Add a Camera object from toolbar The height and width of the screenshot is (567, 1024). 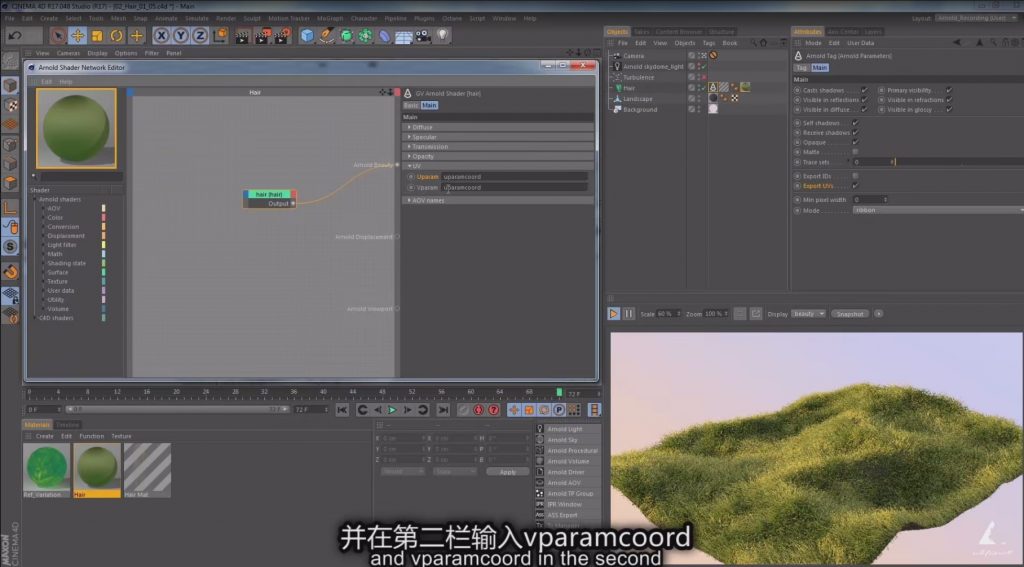point(423,36)
